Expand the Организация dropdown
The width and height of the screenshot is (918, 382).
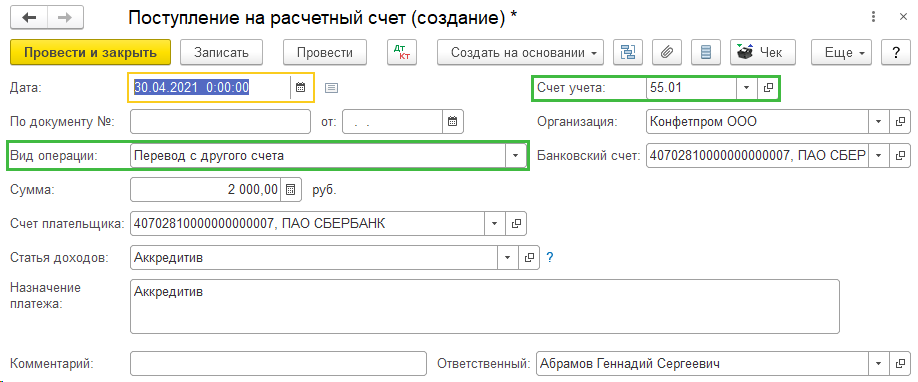click(x=878, y=122)
